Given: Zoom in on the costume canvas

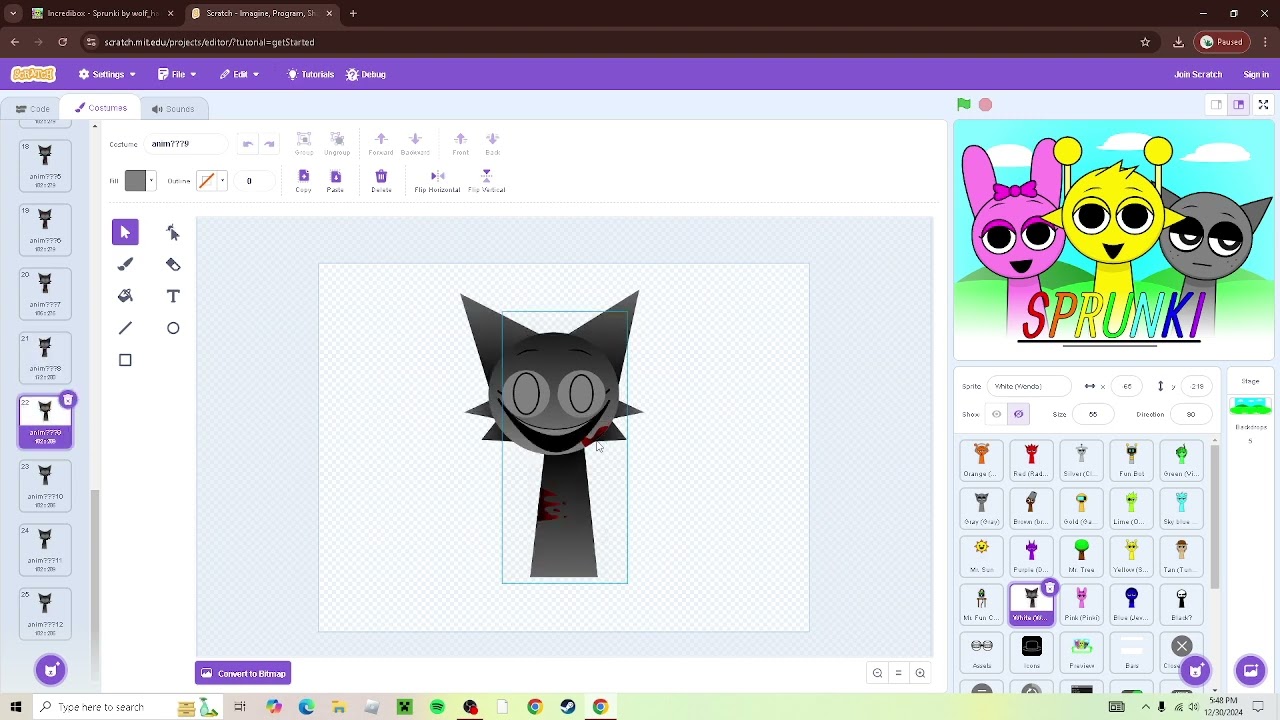Looking at the screenshot, I should click(x=920, y=673).
